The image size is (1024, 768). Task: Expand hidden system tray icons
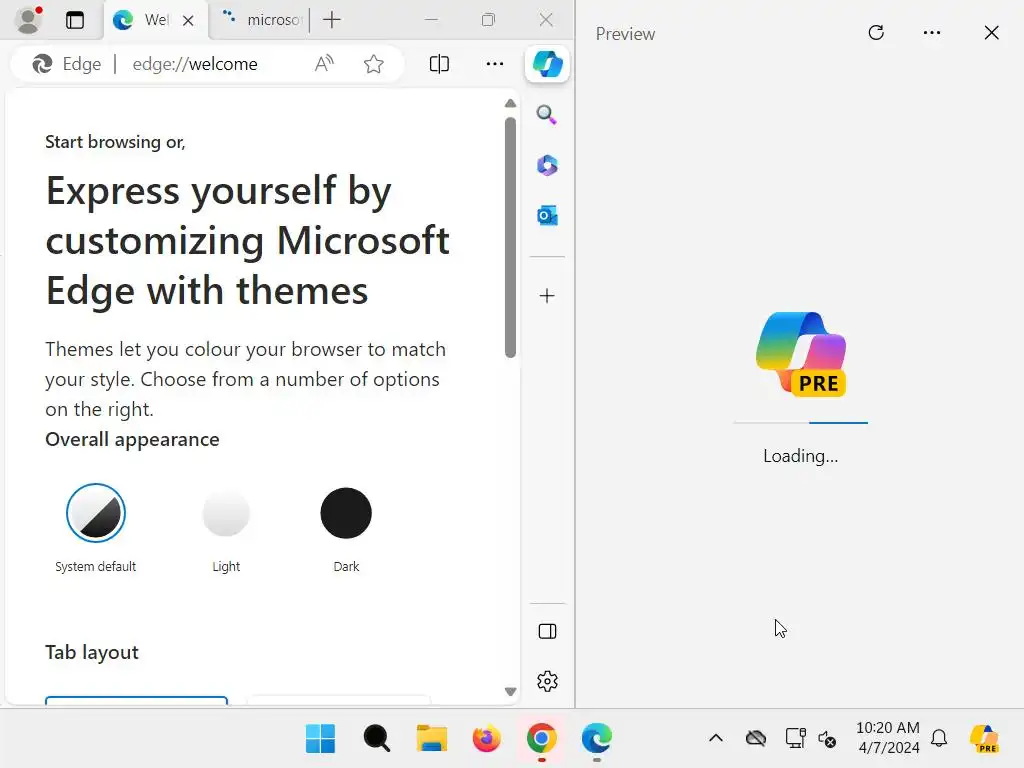(716, 739)
